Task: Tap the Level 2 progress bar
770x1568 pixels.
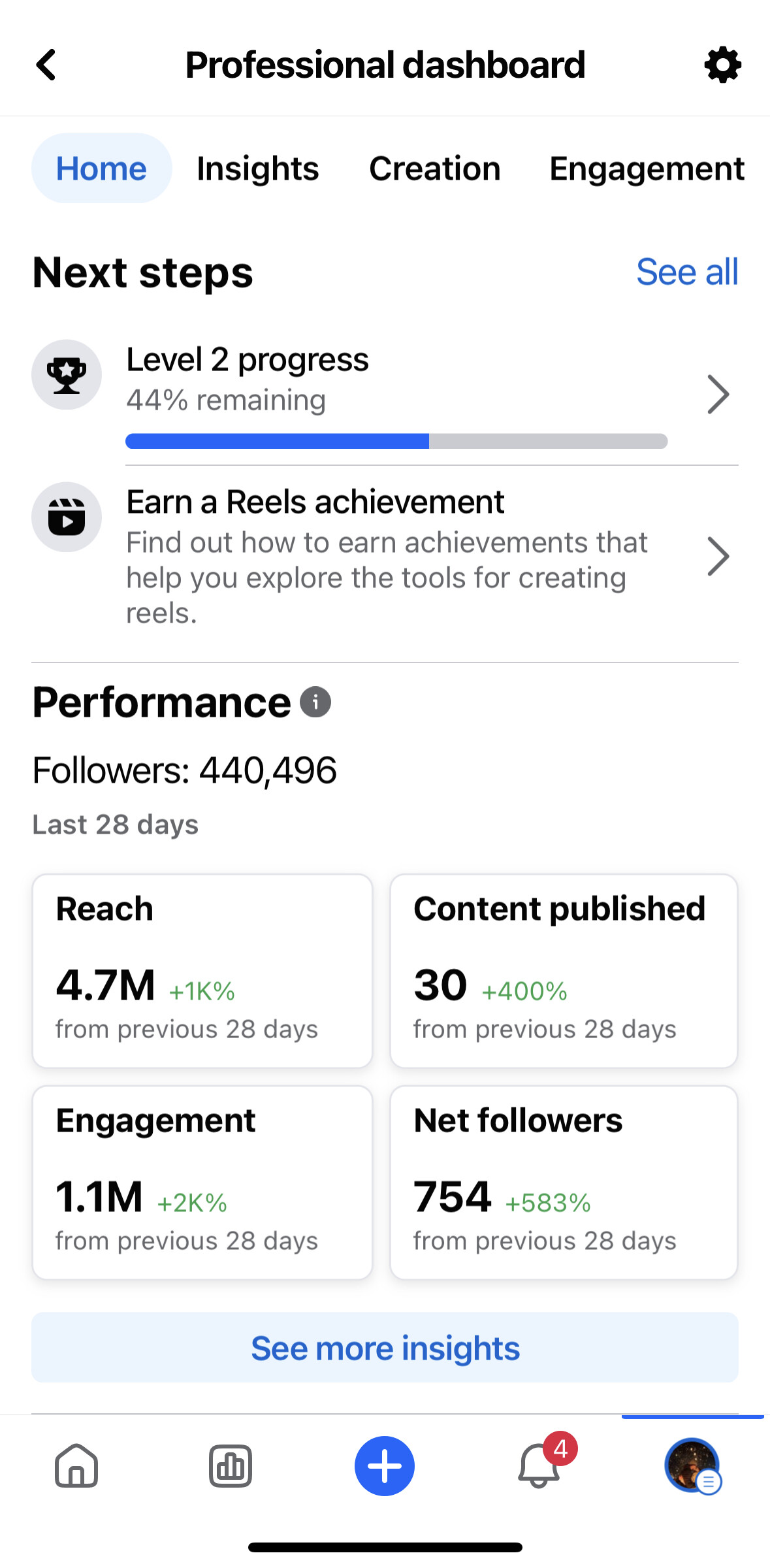Action: coord(396,442)
